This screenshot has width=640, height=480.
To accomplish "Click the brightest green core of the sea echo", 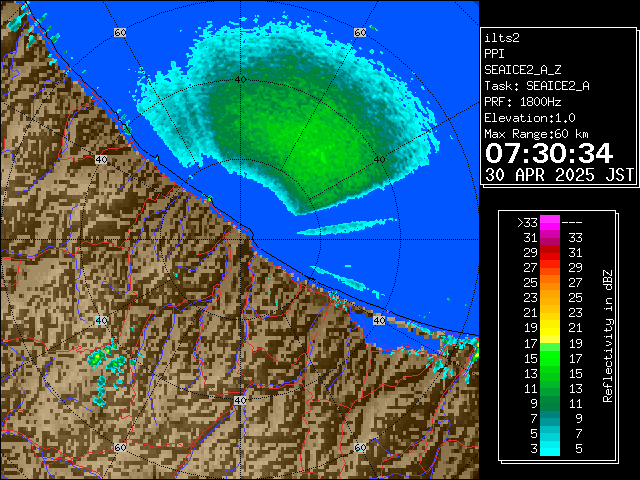I will pos(322,156).
